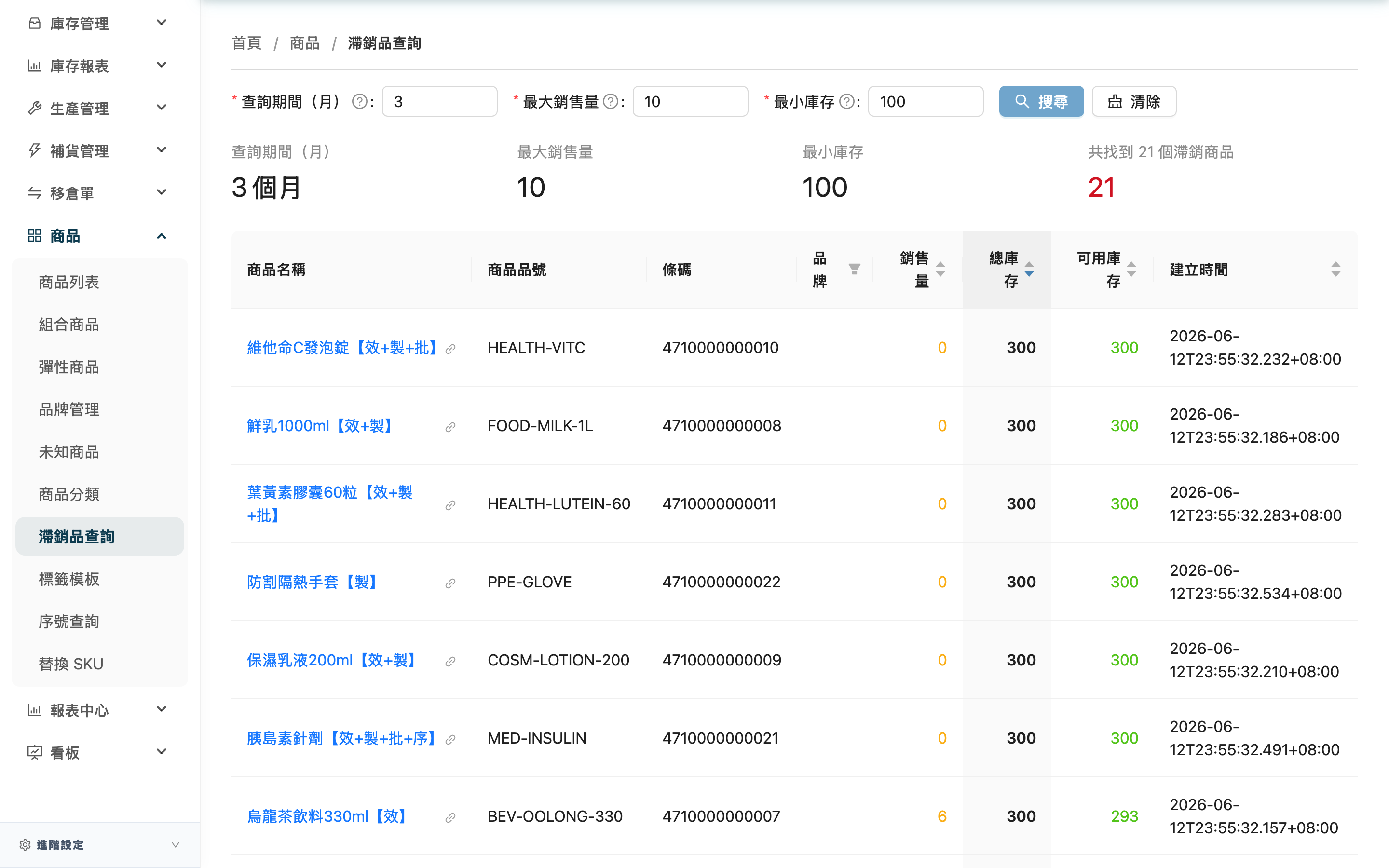The height and width of the screenshot is (868, 1389).
Task: Open product 鮮乳1000ml【效+製】
Action: [x=320, y=426]
